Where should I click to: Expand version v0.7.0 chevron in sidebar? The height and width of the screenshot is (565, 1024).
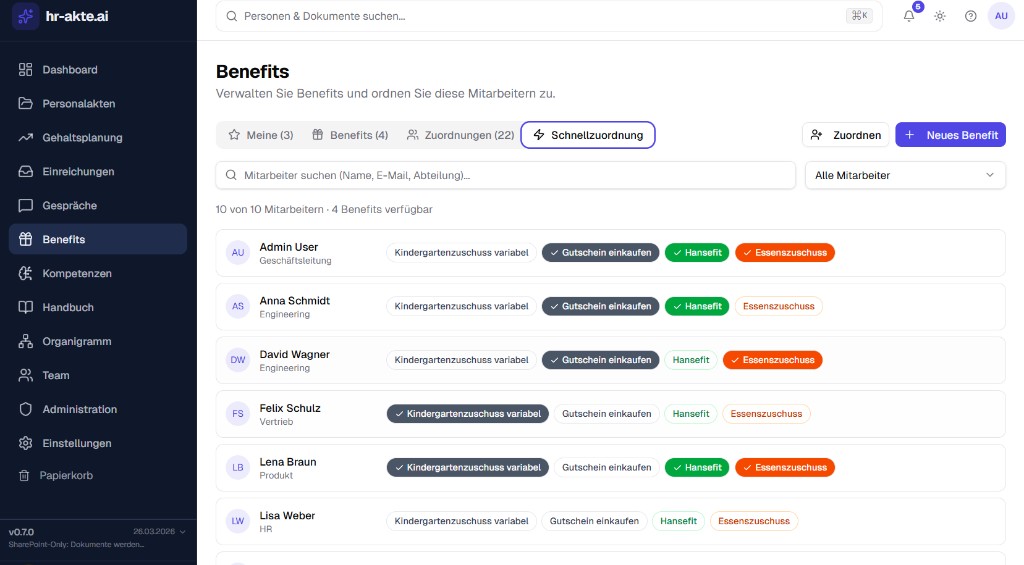click(x=183, y=532)
